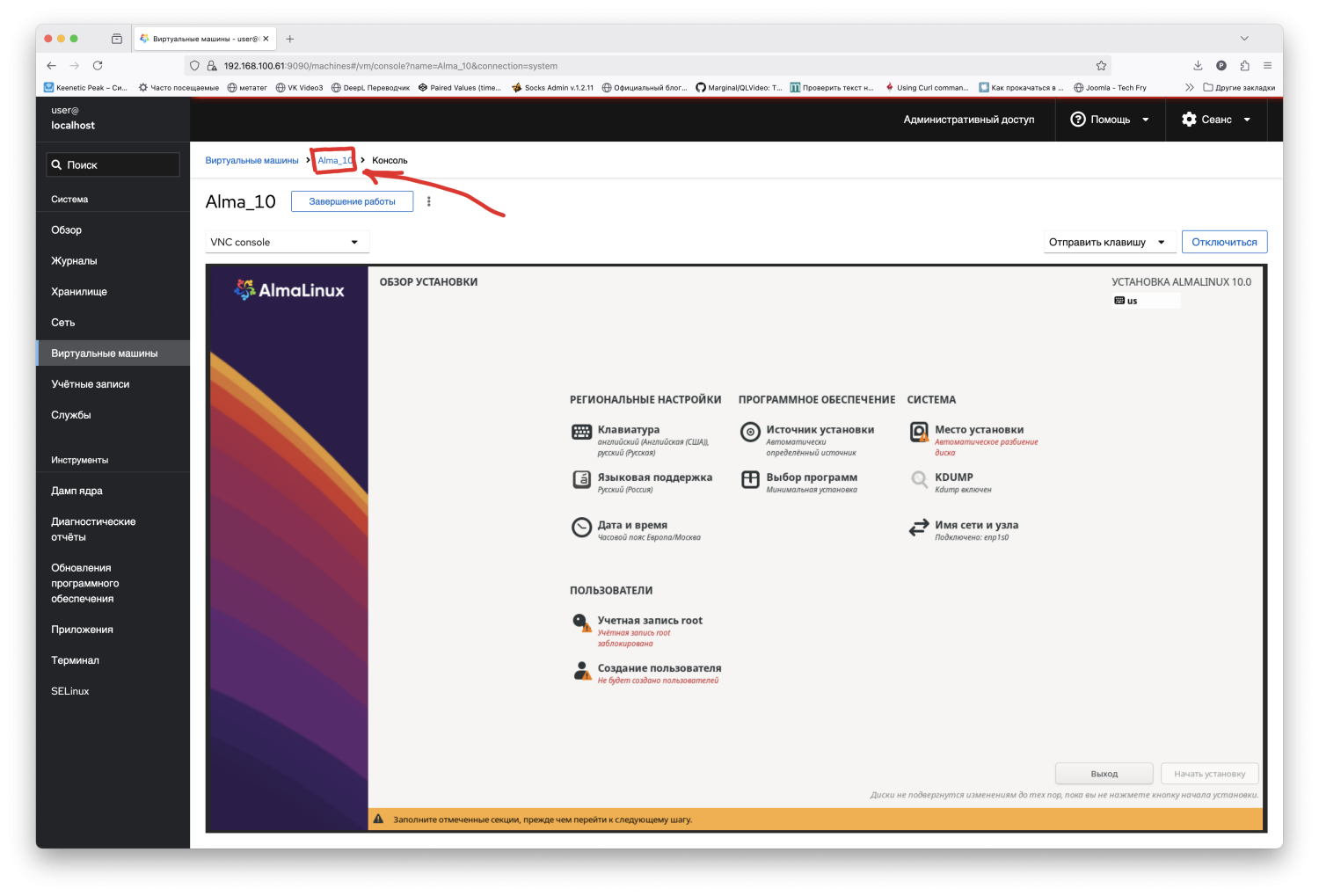Select Storage in the sidebar
Viewport: 1319px width, 896px height.
click(79, 292)
